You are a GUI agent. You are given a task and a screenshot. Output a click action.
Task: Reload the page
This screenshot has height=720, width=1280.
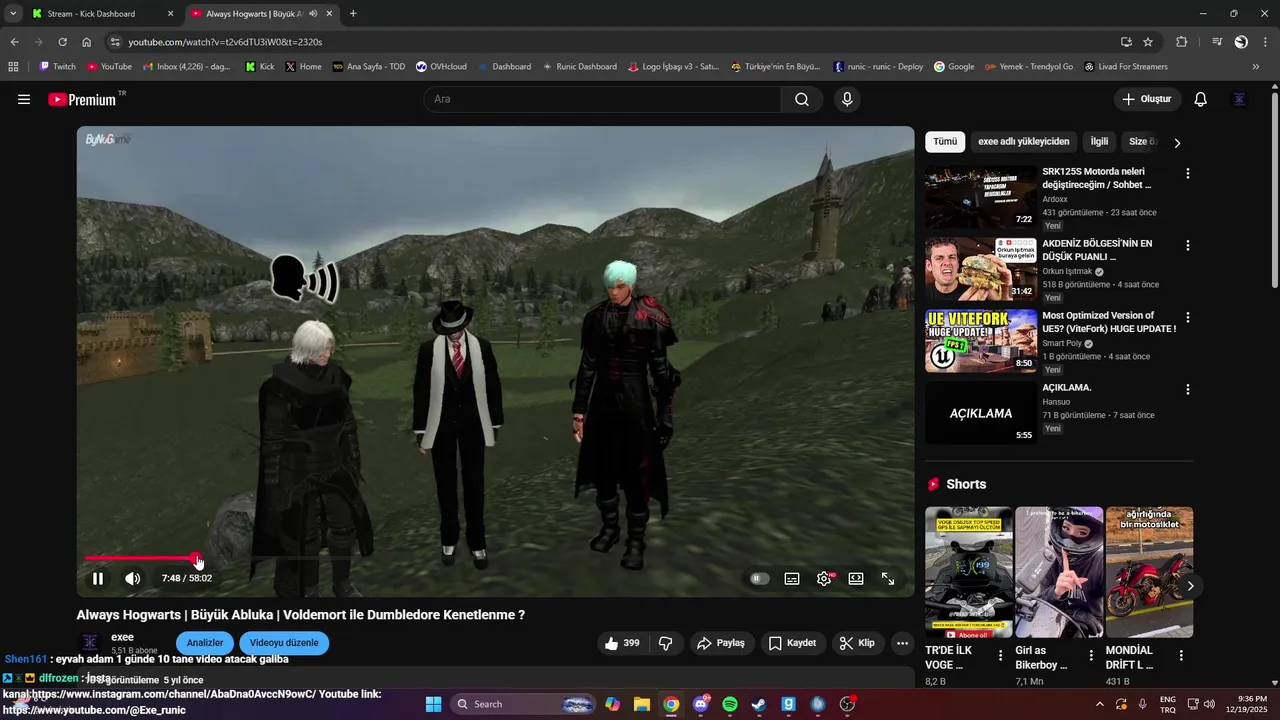62,42
